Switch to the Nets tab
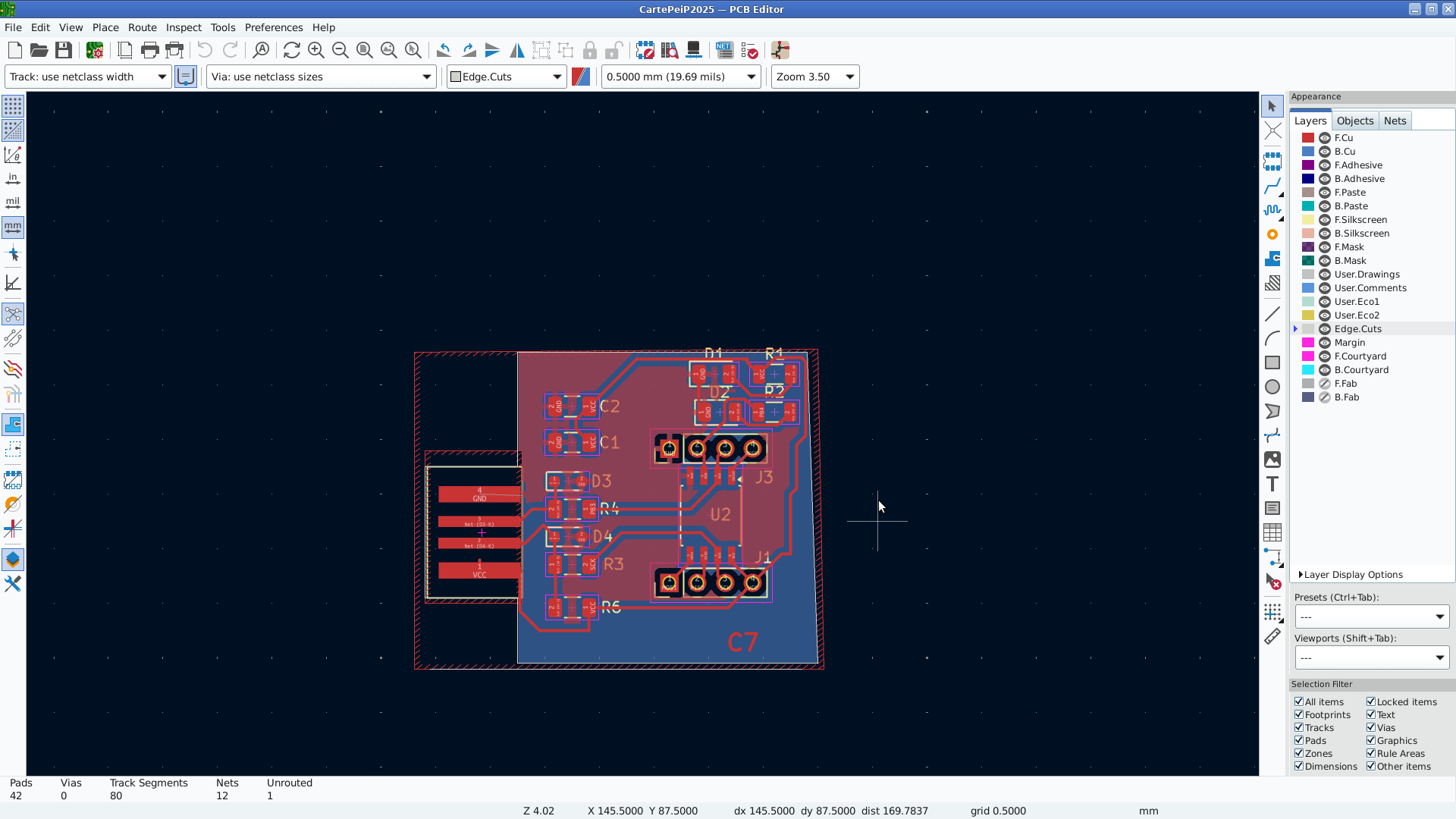The height and width of the screenshot is (819, 1456). coord(1395,121)
